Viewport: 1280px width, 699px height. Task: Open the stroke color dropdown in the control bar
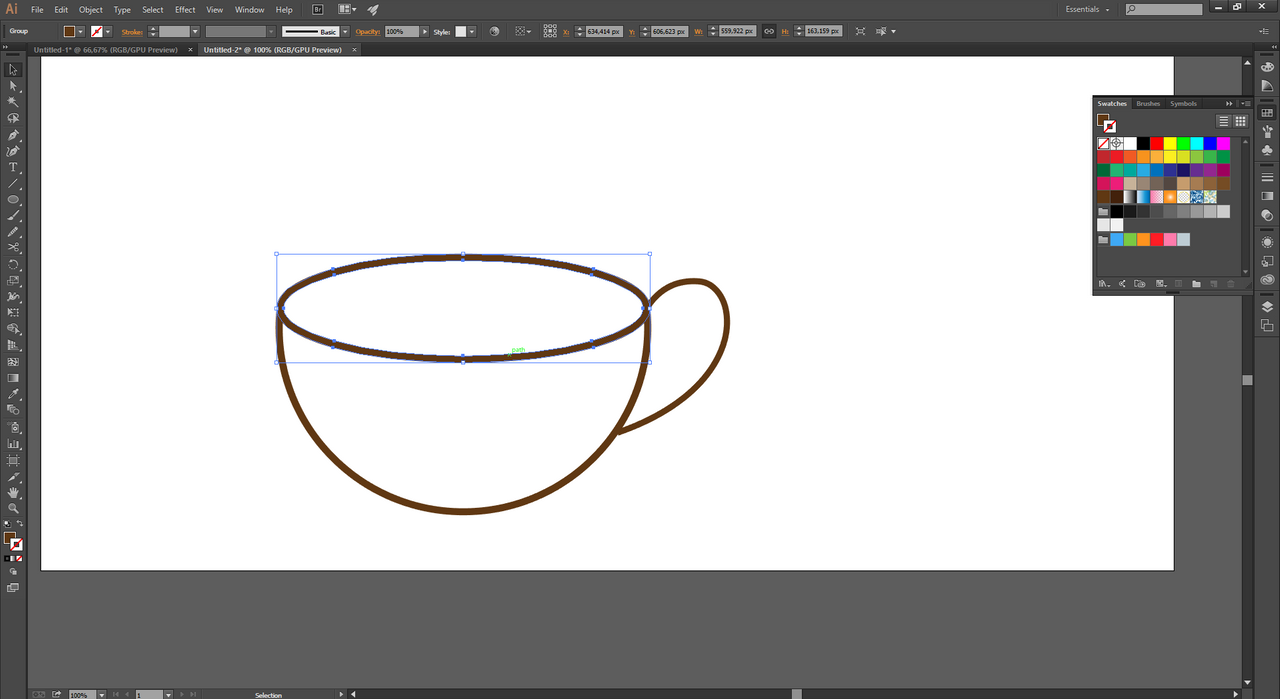pos(109,32)
